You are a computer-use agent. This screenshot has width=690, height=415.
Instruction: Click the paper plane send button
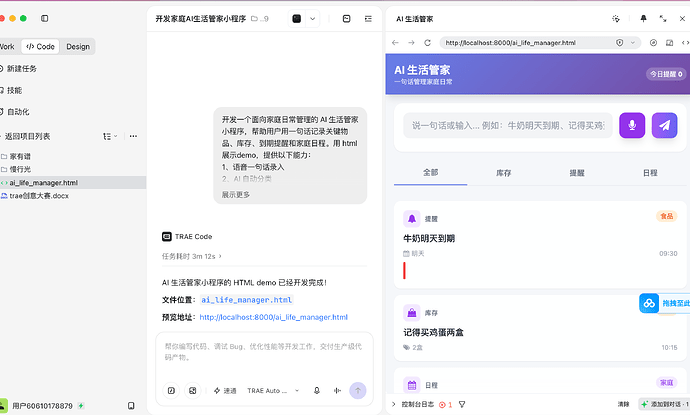[x=664, y=125]
